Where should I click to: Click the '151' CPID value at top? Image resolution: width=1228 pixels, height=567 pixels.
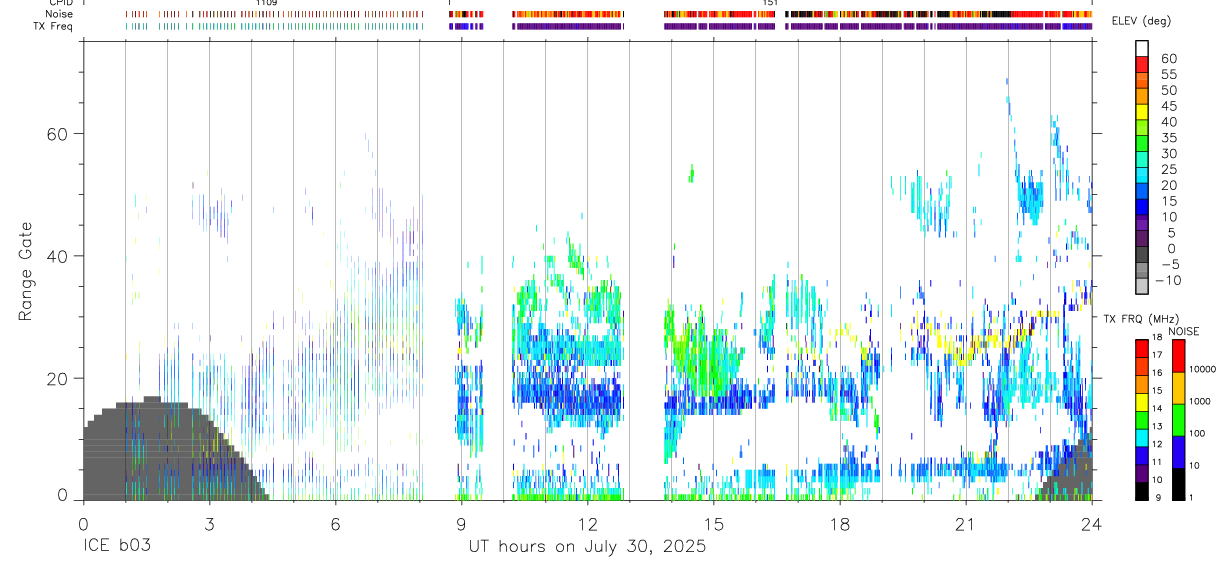click(x=769, y=3)
